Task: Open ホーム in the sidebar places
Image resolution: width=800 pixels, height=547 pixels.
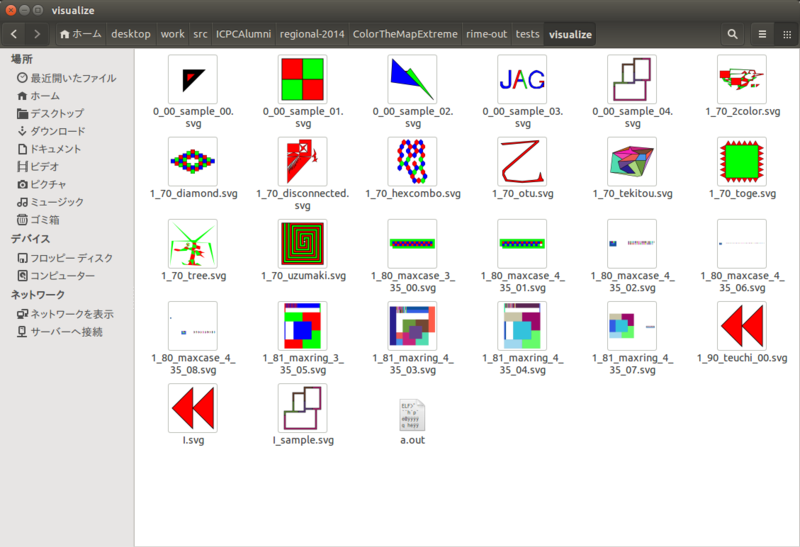Action: pyautogui.click(x=38, y=96)
